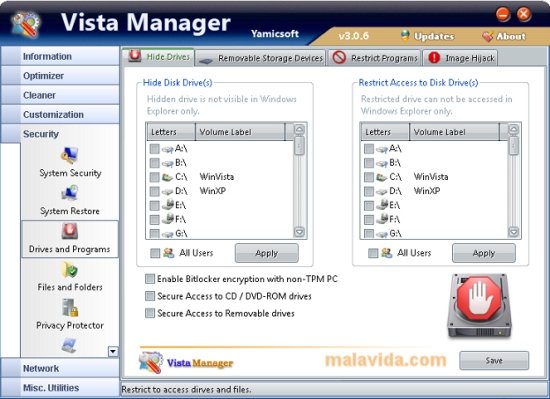Image resolution: width=550 pixels, height=399 pixels.
Task: Click All Users icon under Restrict drives
Action: pyautogui.click(x=387, y=253)
